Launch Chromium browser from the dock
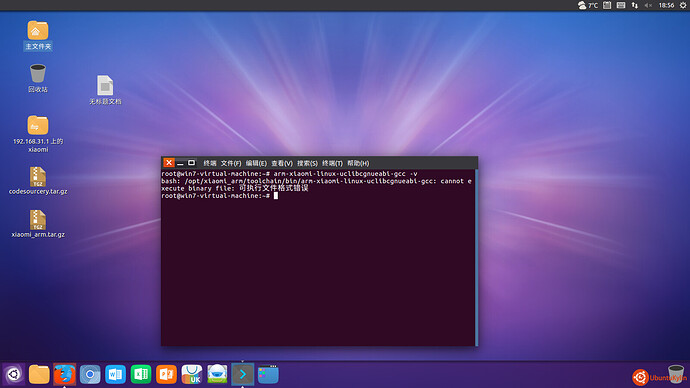This screenshot has height=388, width=690. [90, 374]
